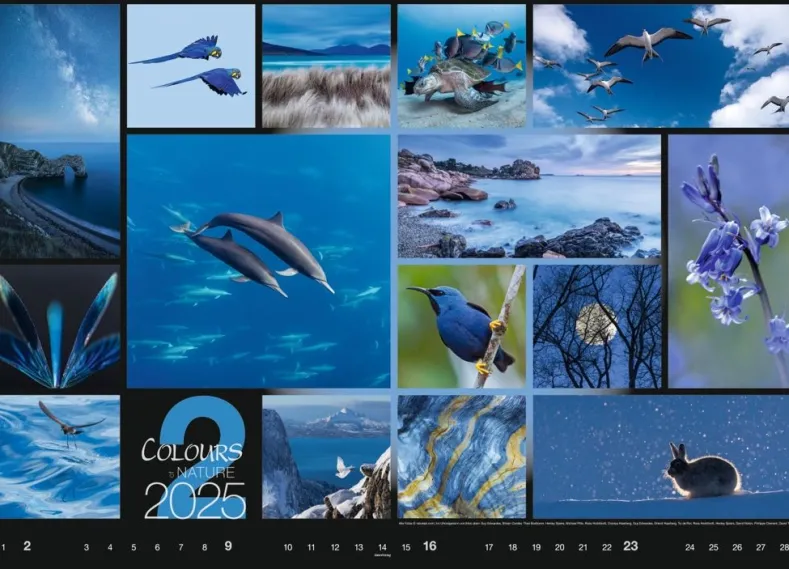This screenshot has height=569, width=789.
Task: Open the full moon behind trees photo
Action: pyautogui.click(x=597, y=327)
